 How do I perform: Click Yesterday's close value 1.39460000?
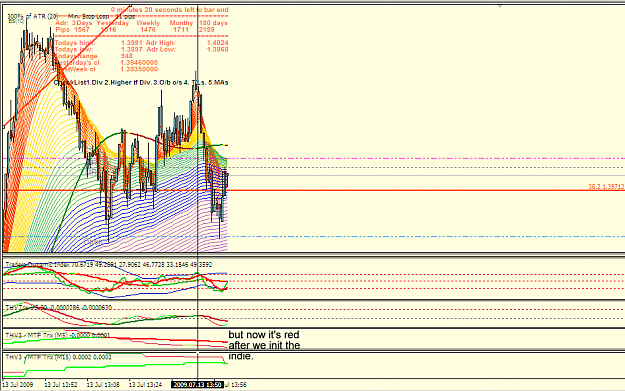pos(139,63)
